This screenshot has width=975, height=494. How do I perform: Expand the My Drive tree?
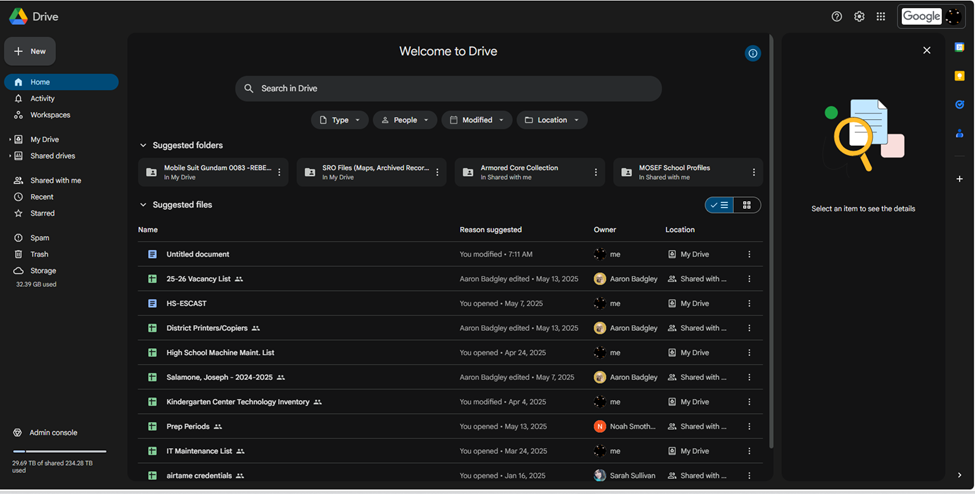point(10,140)
